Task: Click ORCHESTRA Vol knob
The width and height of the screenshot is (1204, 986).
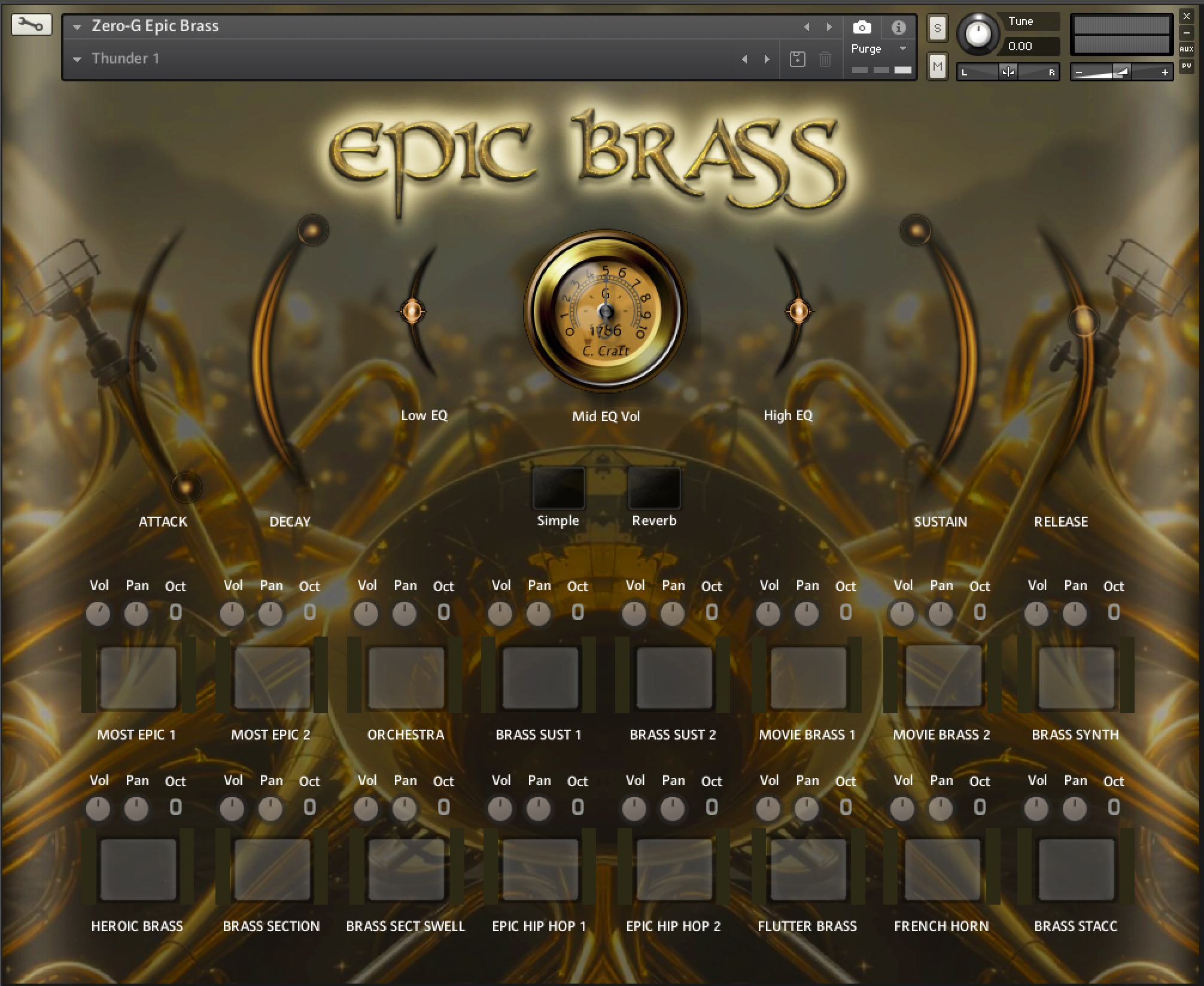Action: tap(366, 614)
